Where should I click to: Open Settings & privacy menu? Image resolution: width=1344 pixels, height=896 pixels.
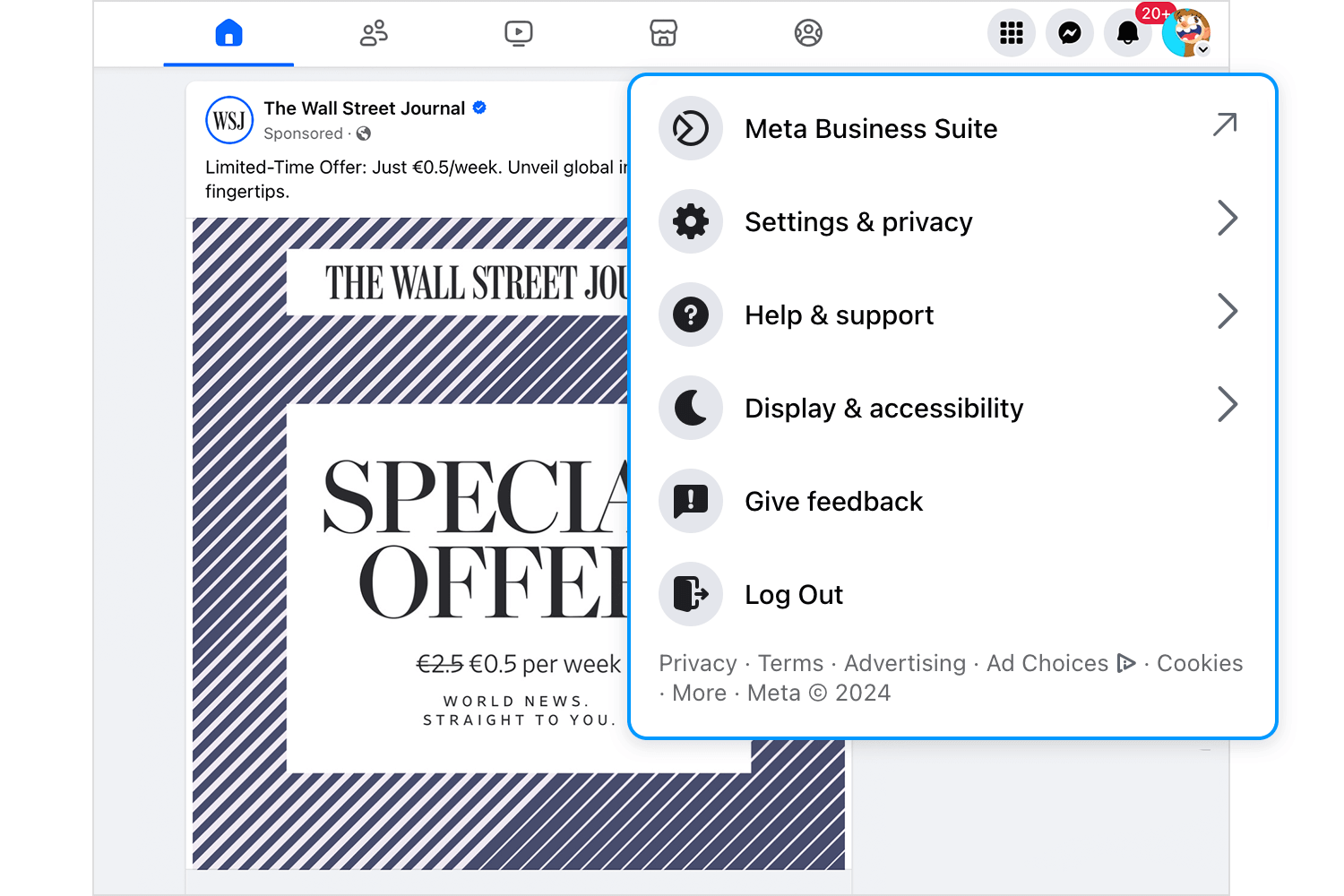(952, 221)
